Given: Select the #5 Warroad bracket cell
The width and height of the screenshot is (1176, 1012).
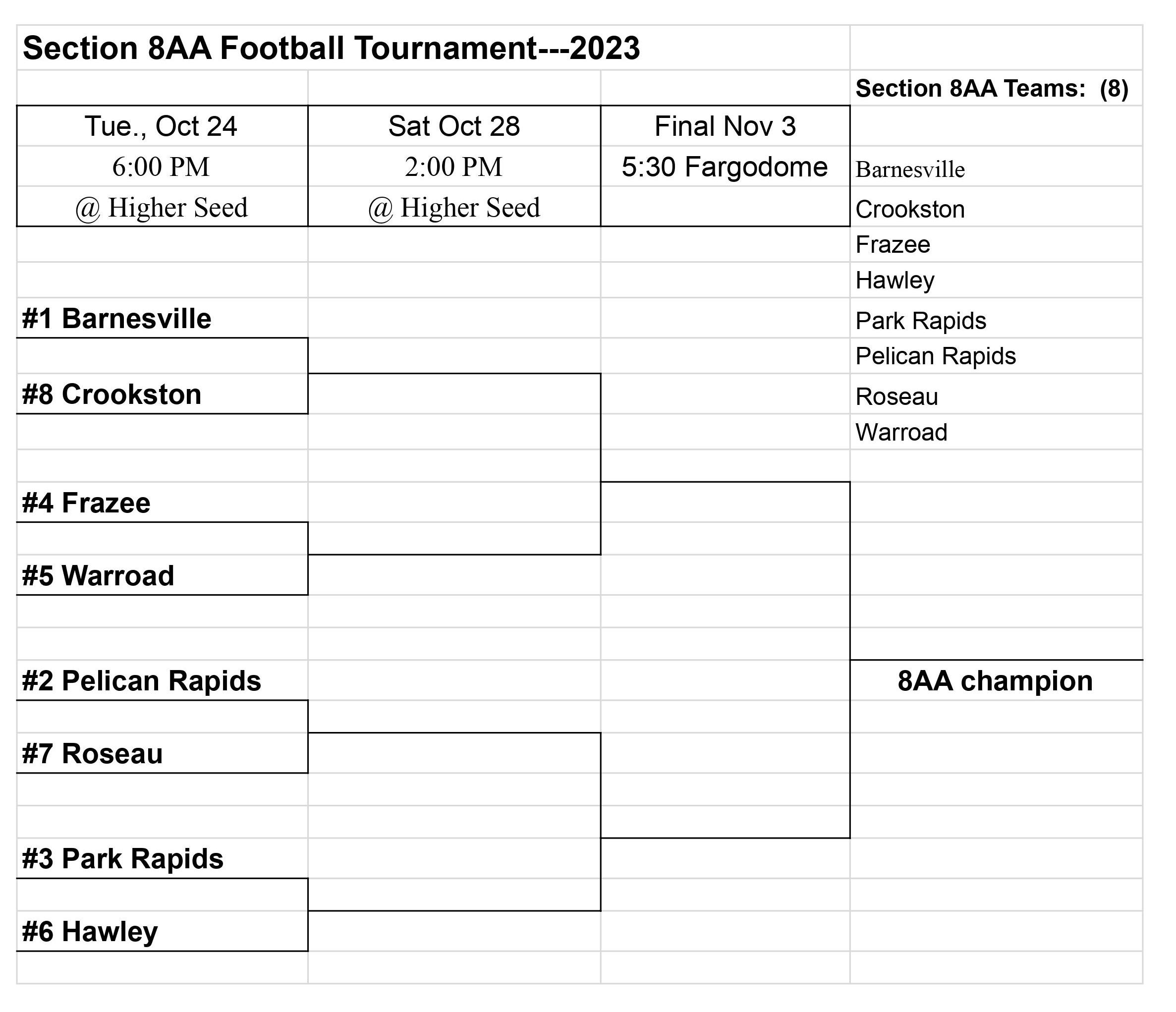Looking at the screenshot, I should (163, 575).
